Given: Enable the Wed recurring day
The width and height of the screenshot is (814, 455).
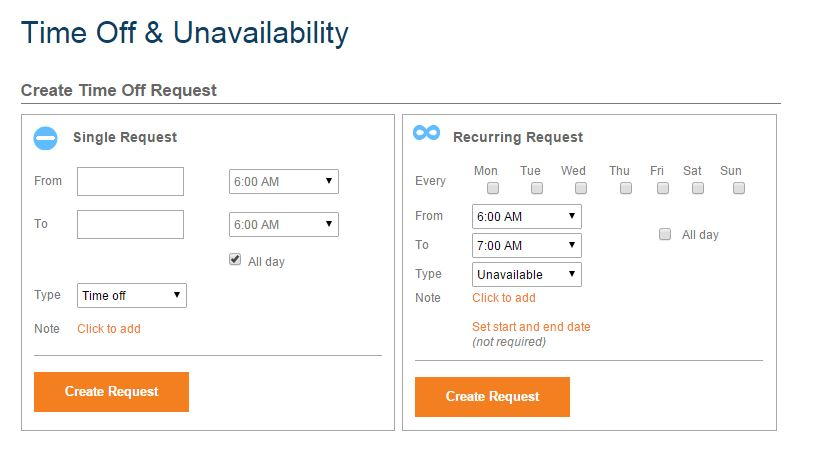Looking at the screenshot, I should click(x=581, y=188).
